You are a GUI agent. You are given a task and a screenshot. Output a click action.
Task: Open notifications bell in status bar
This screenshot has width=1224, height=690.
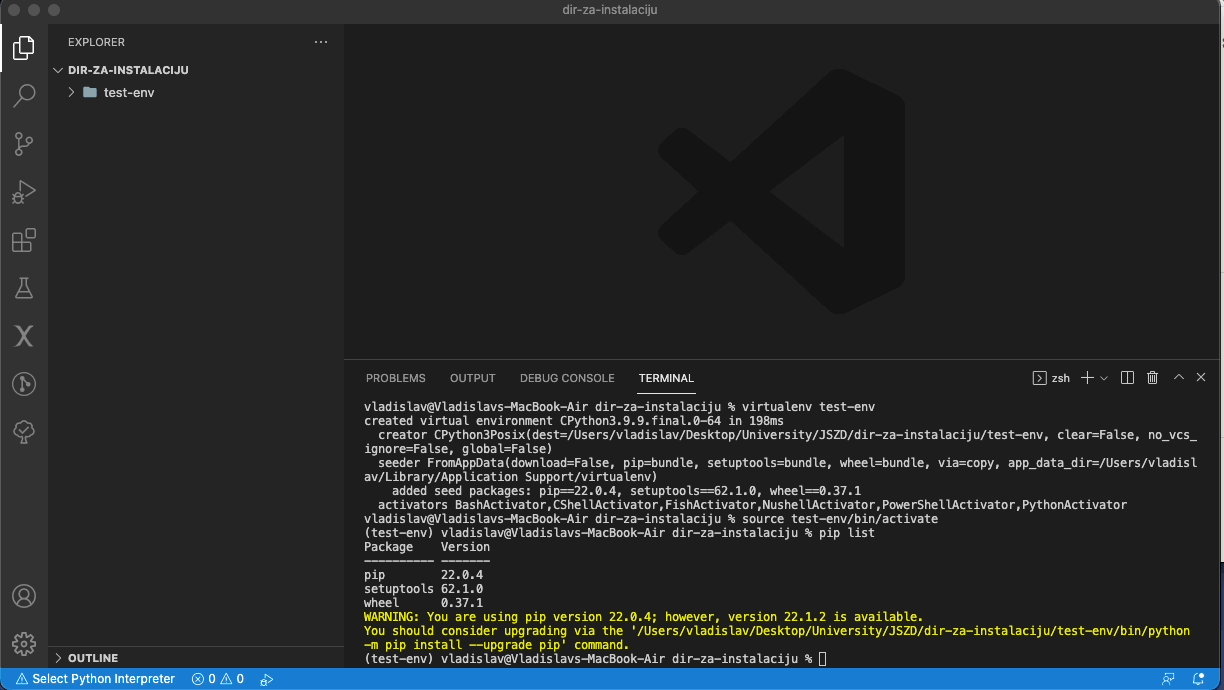[x=1200, y=679]
